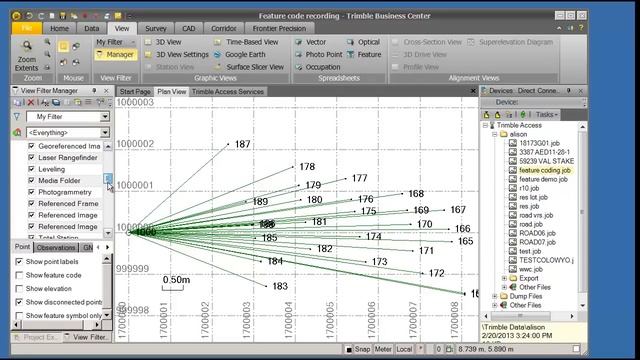This screenshot has width=640, height=360.
Task: Open the Feature spreadsheet
Action: pyautogui.click(x=364, y=54)
